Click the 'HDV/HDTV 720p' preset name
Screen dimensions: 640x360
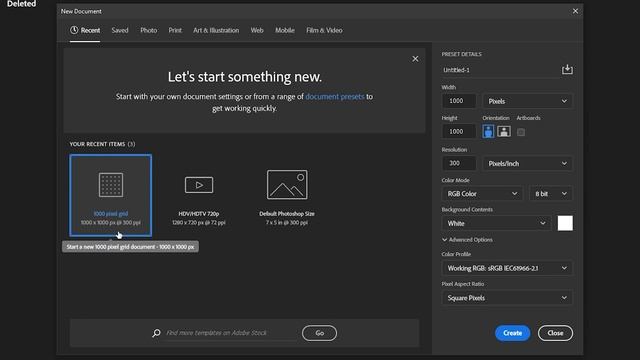199,213
